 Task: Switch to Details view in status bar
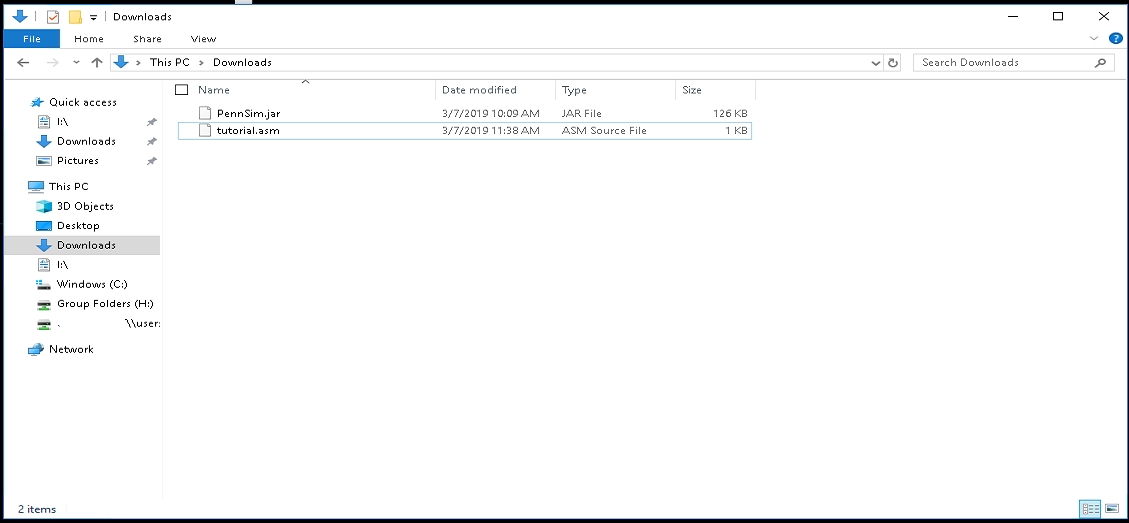[1089, 509]
